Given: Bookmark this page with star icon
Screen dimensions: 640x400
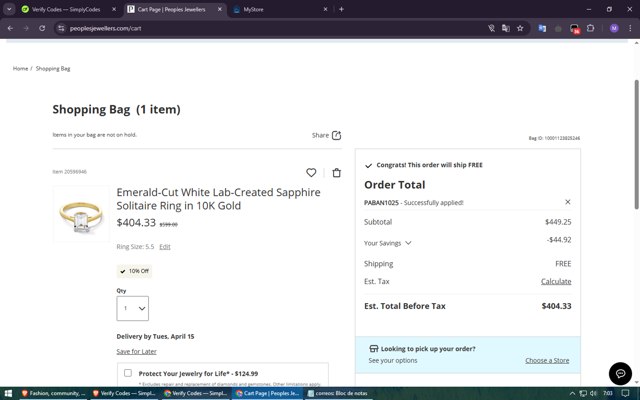Looking at the screenshot, I should [520, 28].
